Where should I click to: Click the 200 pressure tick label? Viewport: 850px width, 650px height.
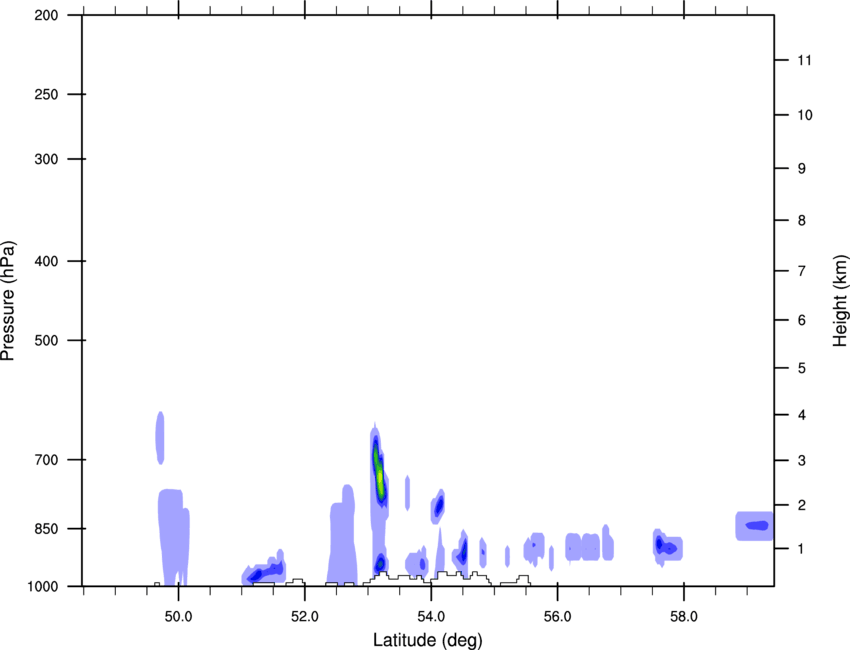point(46,15)
